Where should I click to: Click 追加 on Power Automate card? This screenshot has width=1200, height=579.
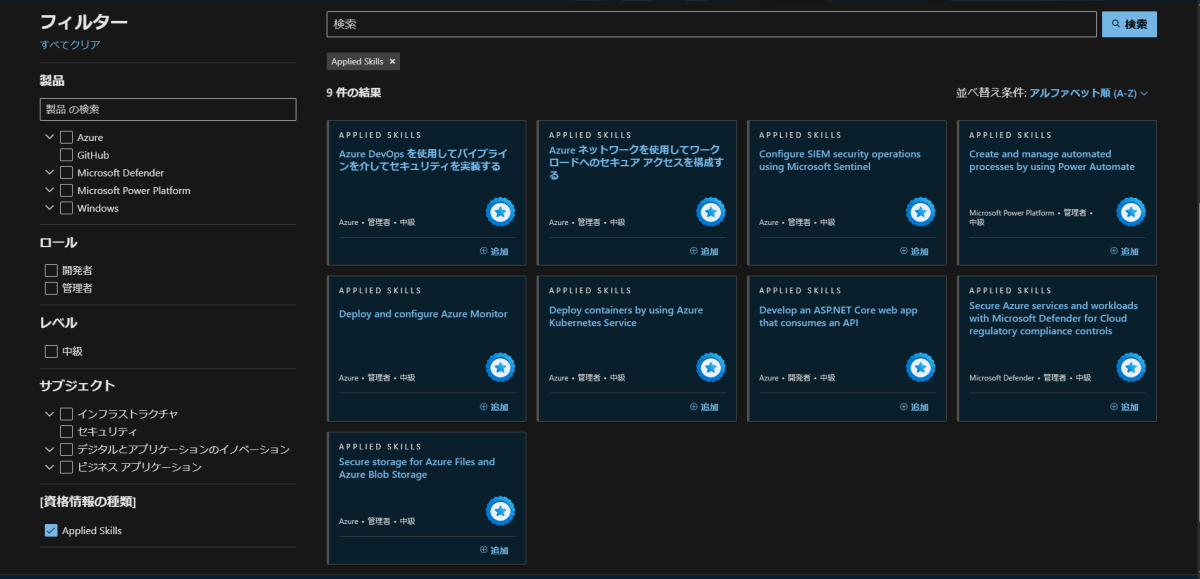(1124, 251)
